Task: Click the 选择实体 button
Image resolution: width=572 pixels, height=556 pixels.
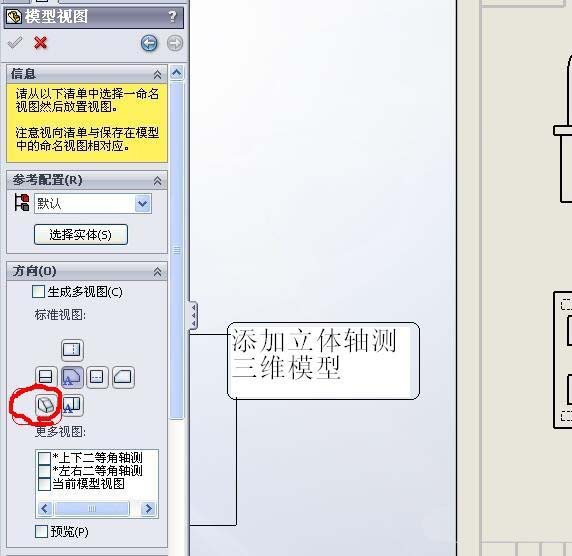Action: point(81,235)
